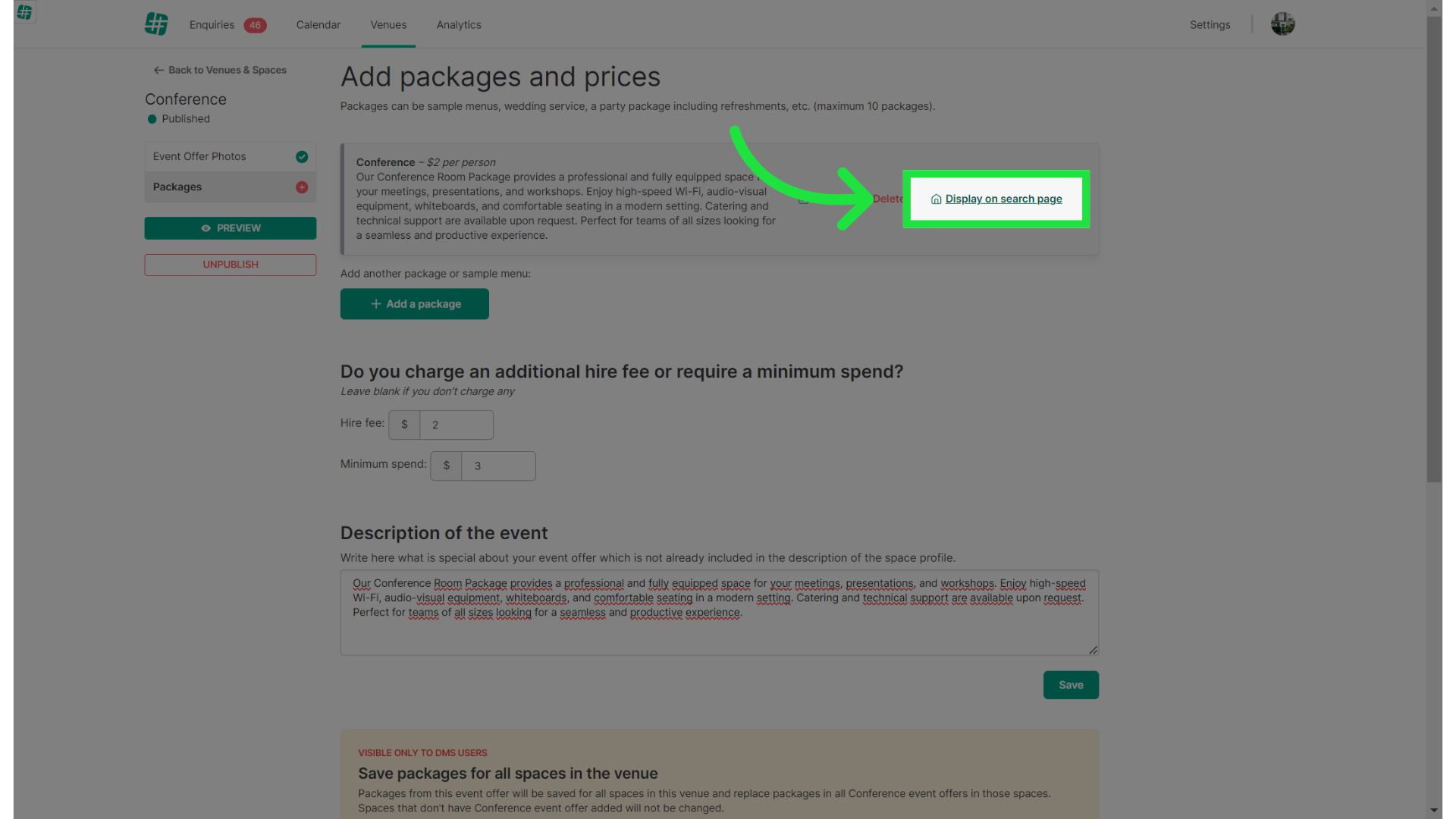Screen dimensions: 1456x819
Task: Click the Display on search page link
Action: 1003,199
